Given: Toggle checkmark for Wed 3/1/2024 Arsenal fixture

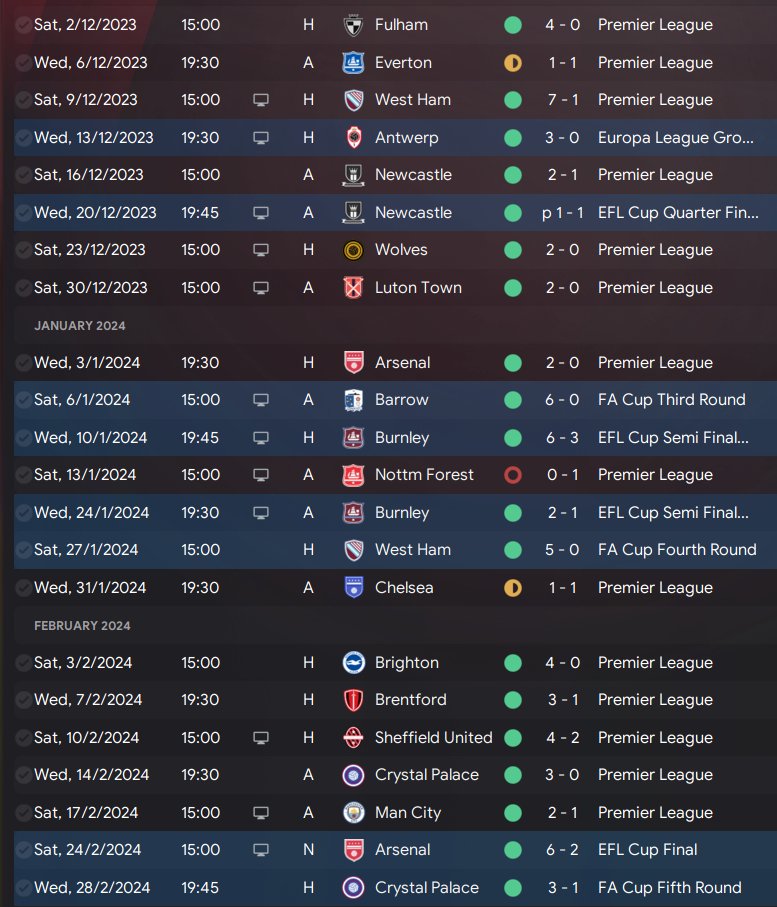Looking at the screenshot, I should tap(23, 363).
